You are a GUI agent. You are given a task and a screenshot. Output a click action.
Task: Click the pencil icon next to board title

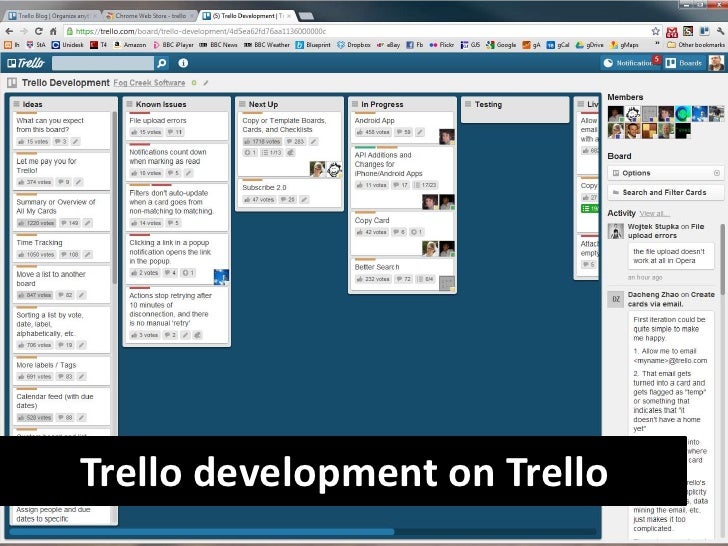(x=206, y=83)
